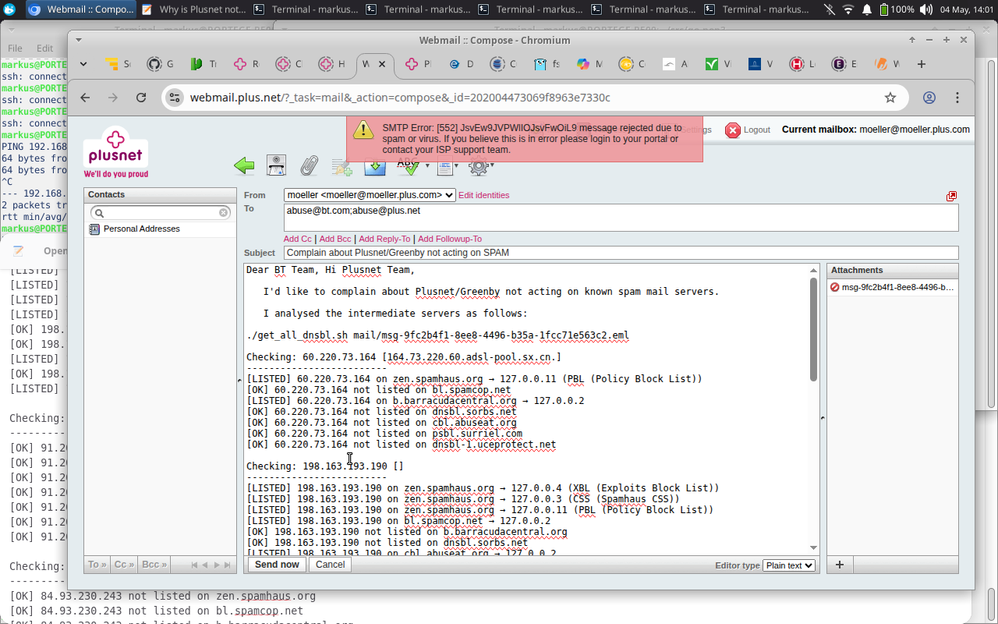Screen dimensions: 998x624
Task: Open File menu in background window
Action: (15, 48)
